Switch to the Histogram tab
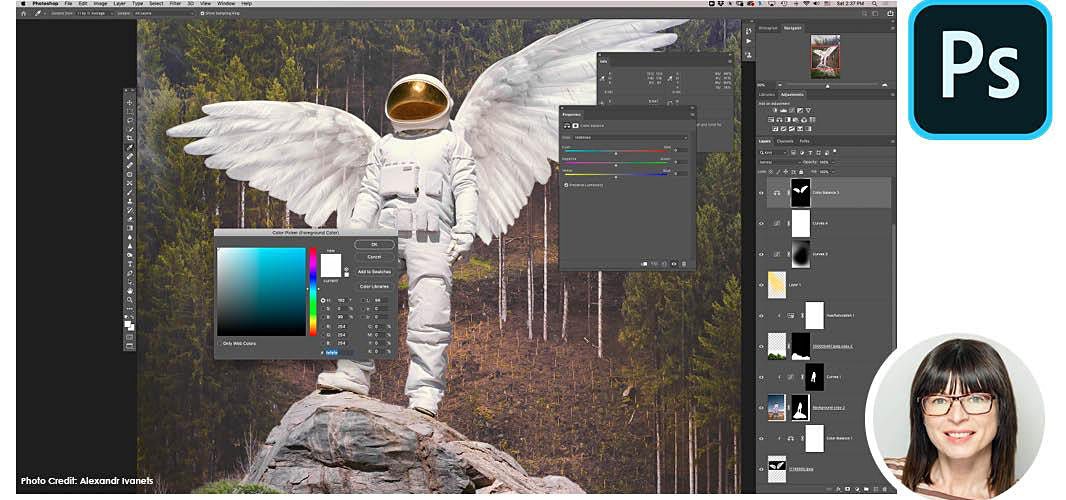This screenshot has height=500, width=1066. click(x=768, y=28)
